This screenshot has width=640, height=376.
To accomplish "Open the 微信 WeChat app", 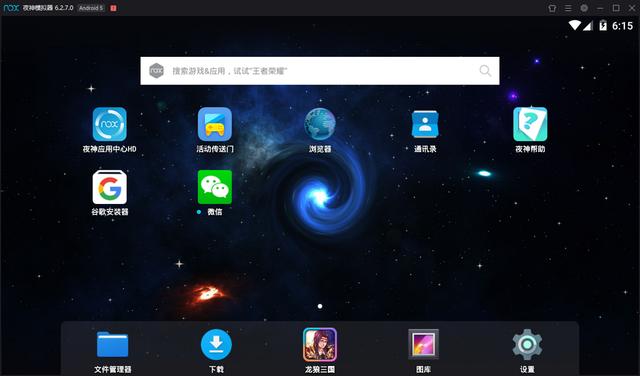I will [x=215, y=187].
